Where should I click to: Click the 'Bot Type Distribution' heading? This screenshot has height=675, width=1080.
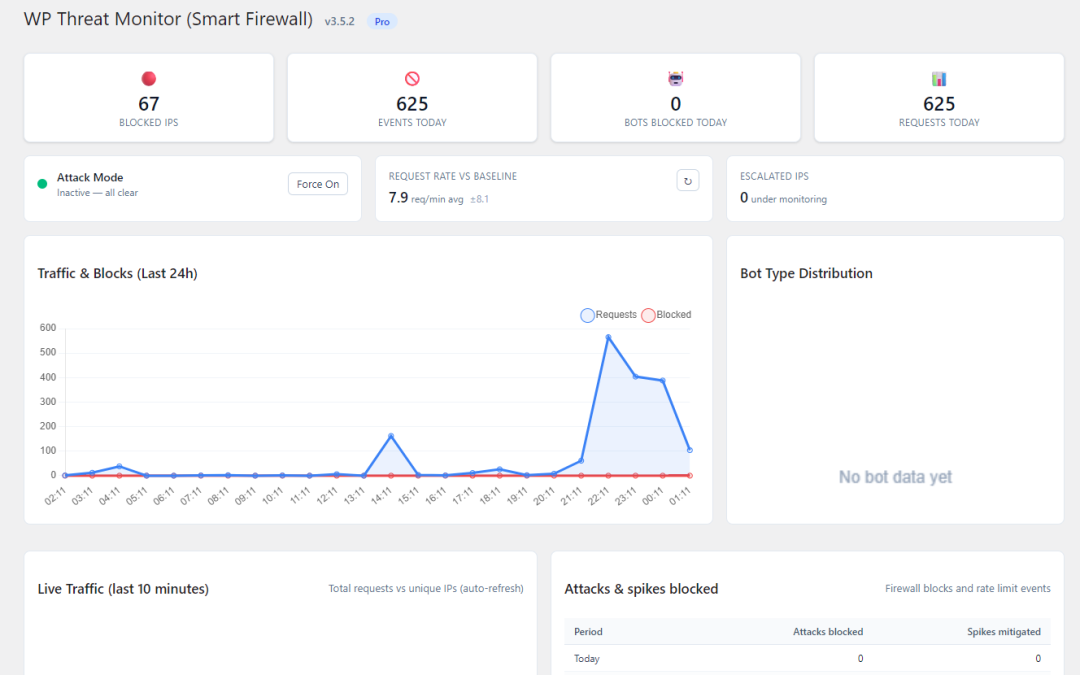(x=806, y=273)
